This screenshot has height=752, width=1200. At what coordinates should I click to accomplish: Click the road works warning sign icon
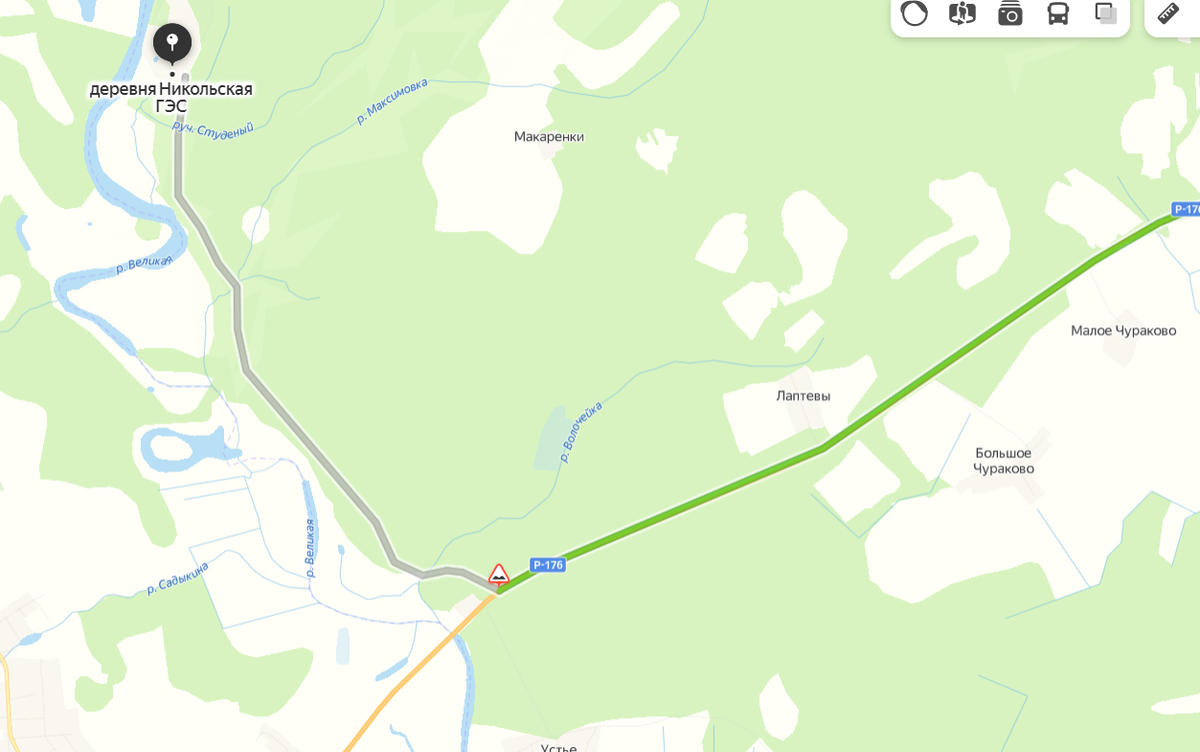(x=498, y=574)
